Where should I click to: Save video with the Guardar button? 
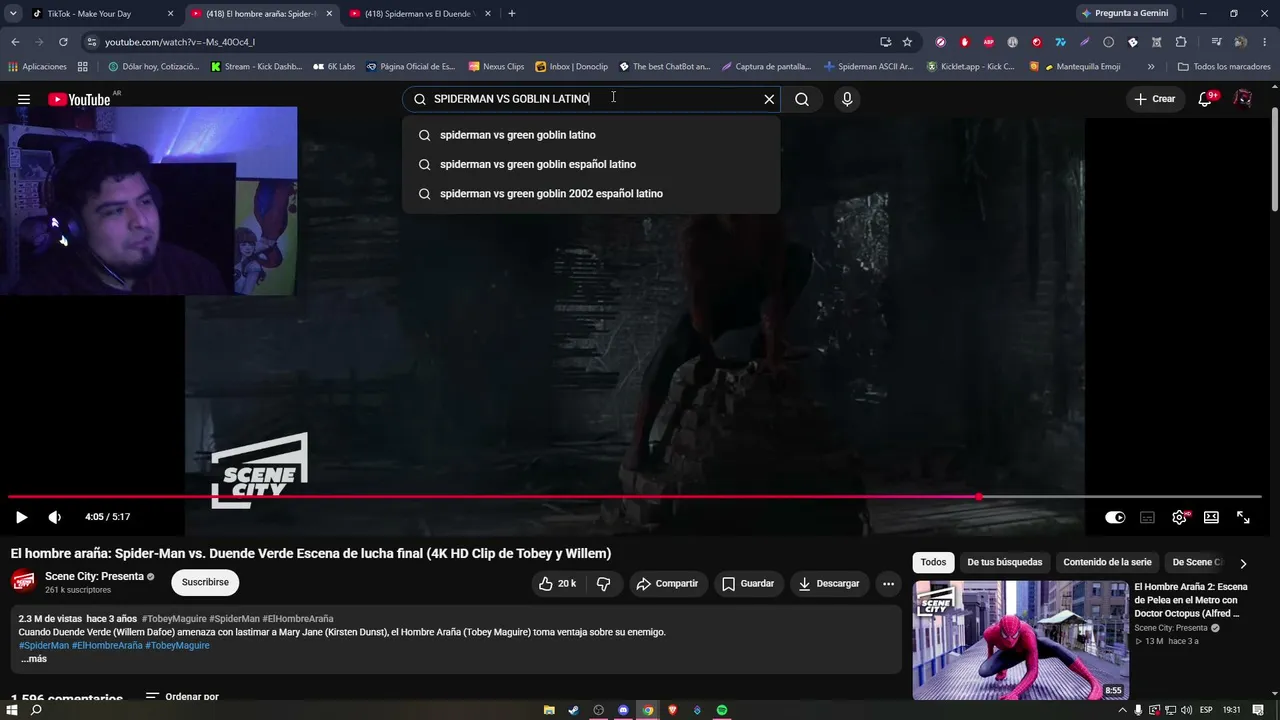(748, 584)
